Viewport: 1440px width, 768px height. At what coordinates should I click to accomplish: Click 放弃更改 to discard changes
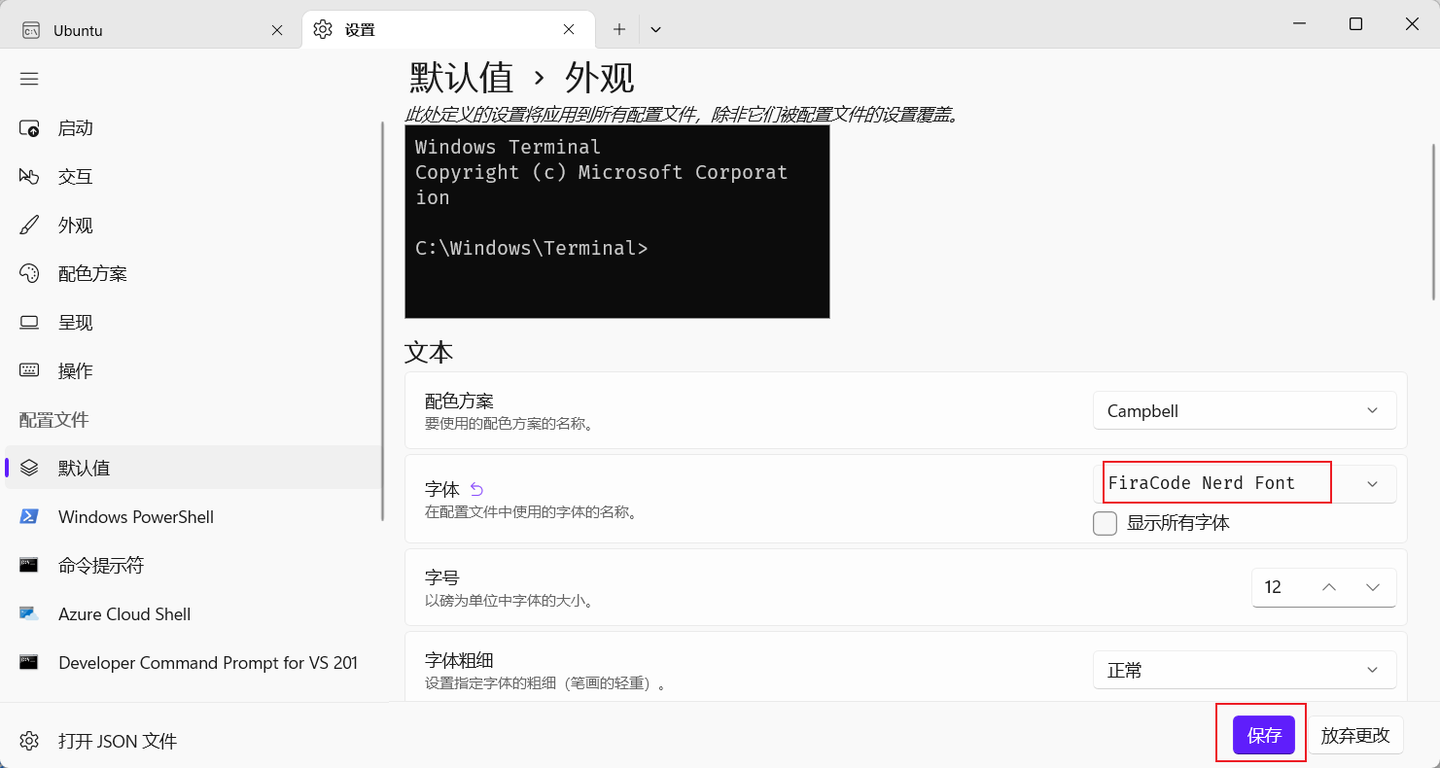click(x=1357, y=734)
